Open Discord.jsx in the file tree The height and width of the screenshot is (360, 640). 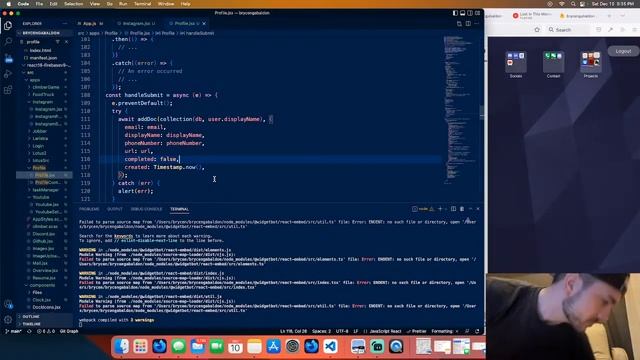coord(43,234)
